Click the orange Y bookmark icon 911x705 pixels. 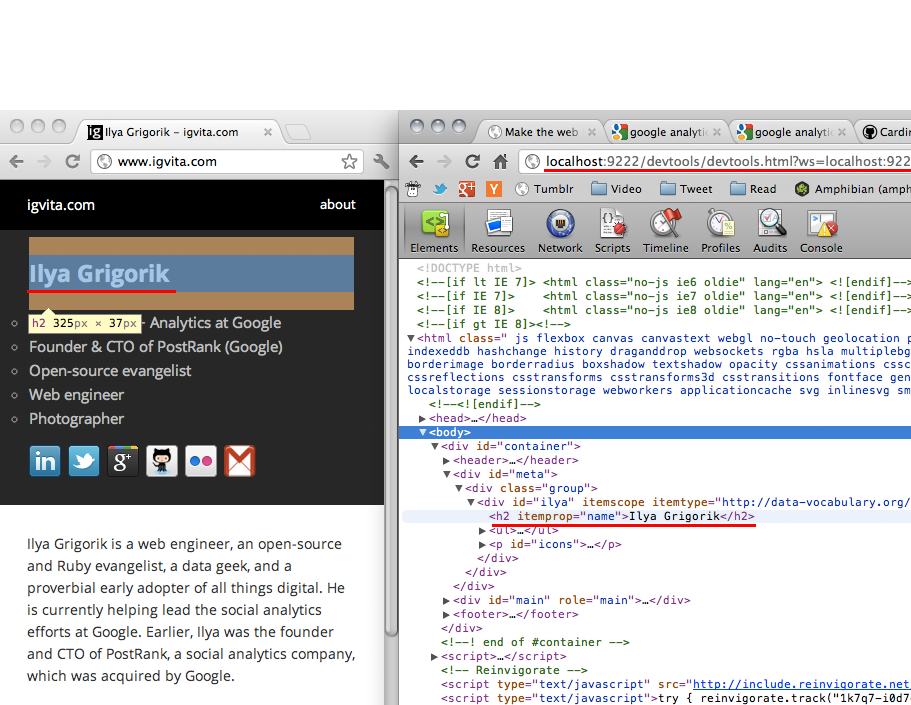pyautogui.click(x=494, y=189)
